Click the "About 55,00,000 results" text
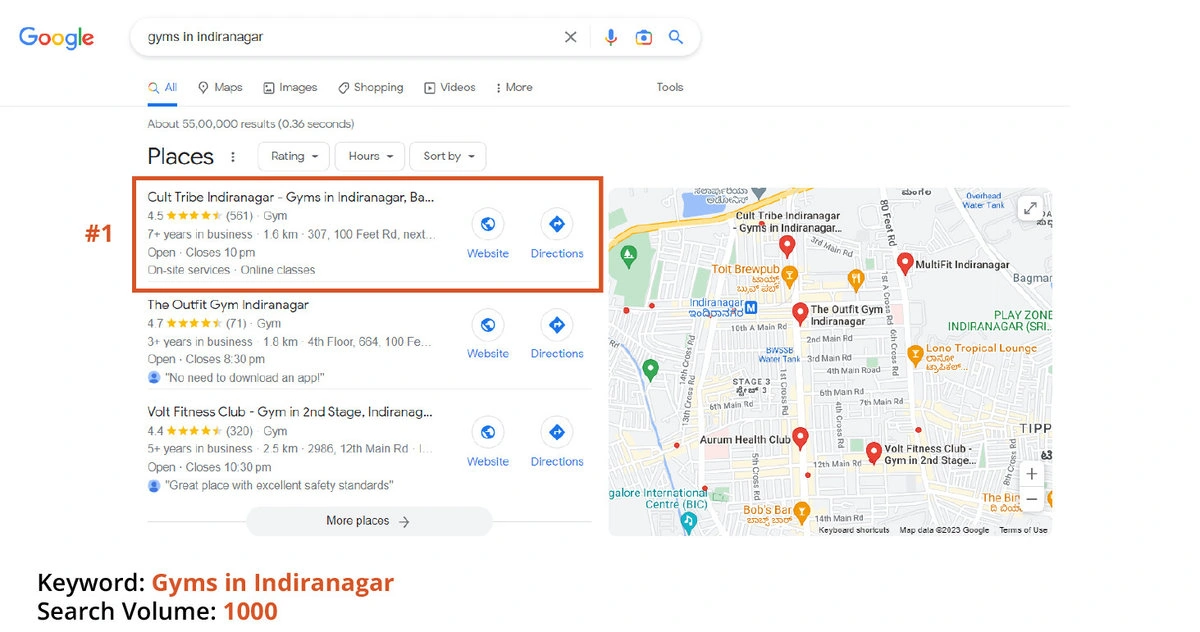 (250, 124)
